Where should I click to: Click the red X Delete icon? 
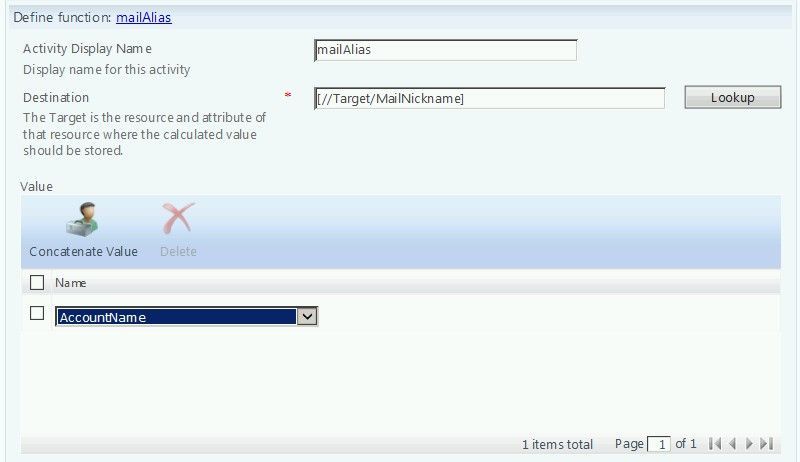[x=178, y=218]
